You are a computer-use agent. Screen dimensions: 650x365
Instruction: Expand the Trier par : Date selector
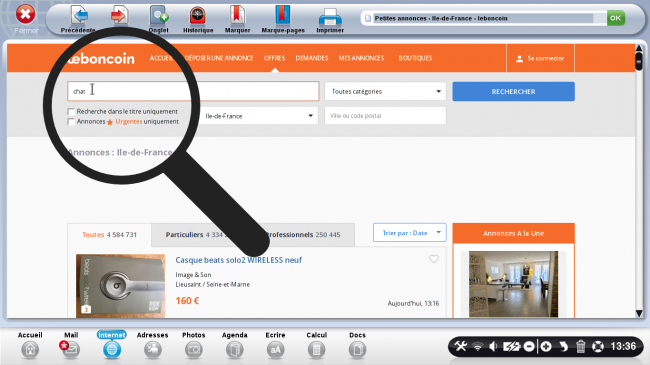410,233
